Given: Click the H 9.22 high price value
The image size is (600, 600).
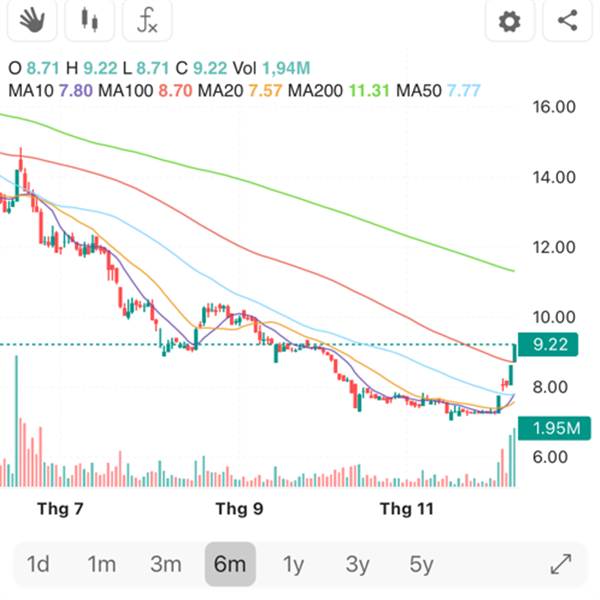Looking at the screenshot, I should coord(91,68).
